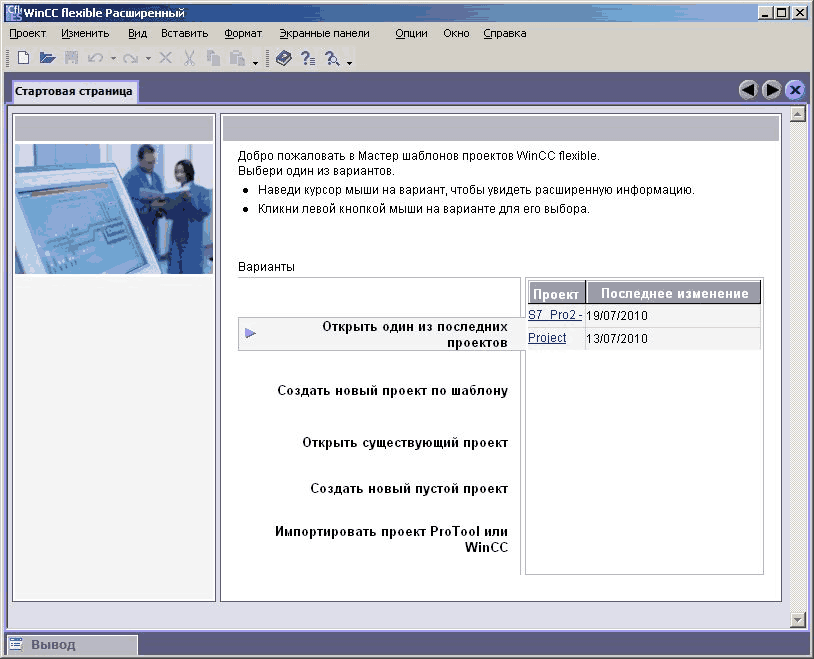This screenshot has height=659, width=814.
Task: Choose Открыть существующий проект option
Action: click(x=405, y=442)
